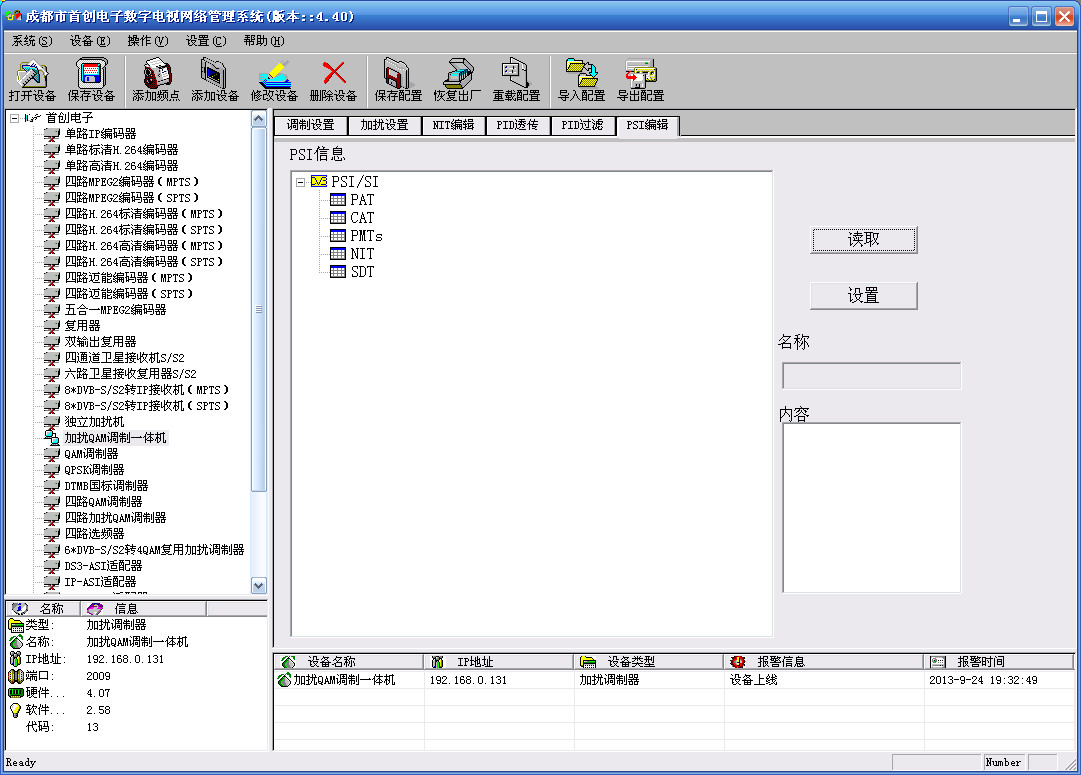The image size is (1081, 775).
Task: Select DTMB国标调制器 in the tree
Action: tap(106, 485)
